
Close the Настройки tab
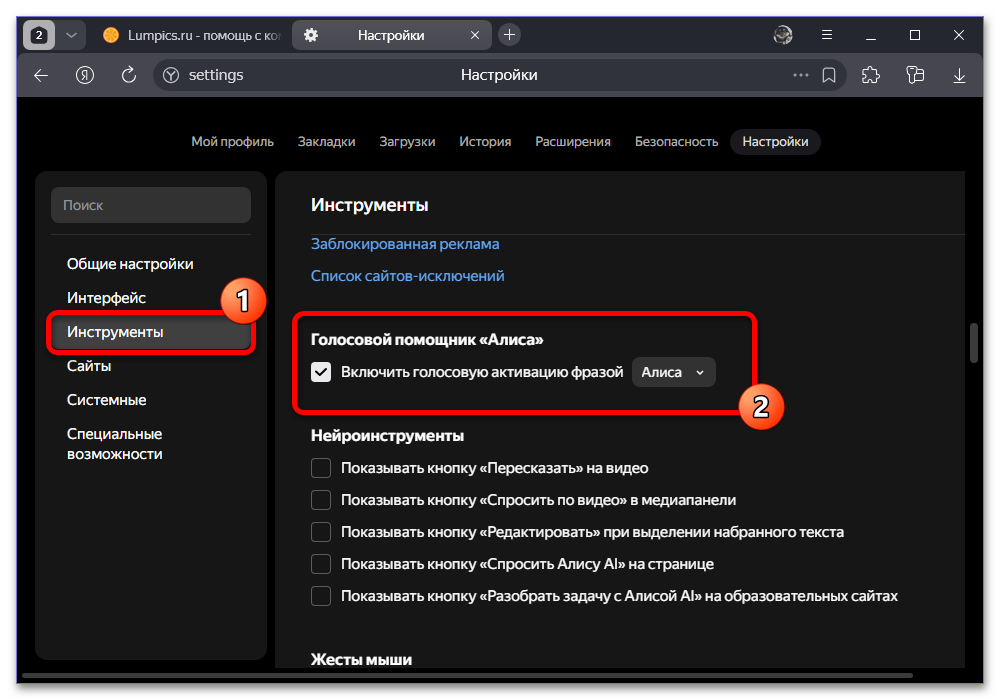pos(474,35)
